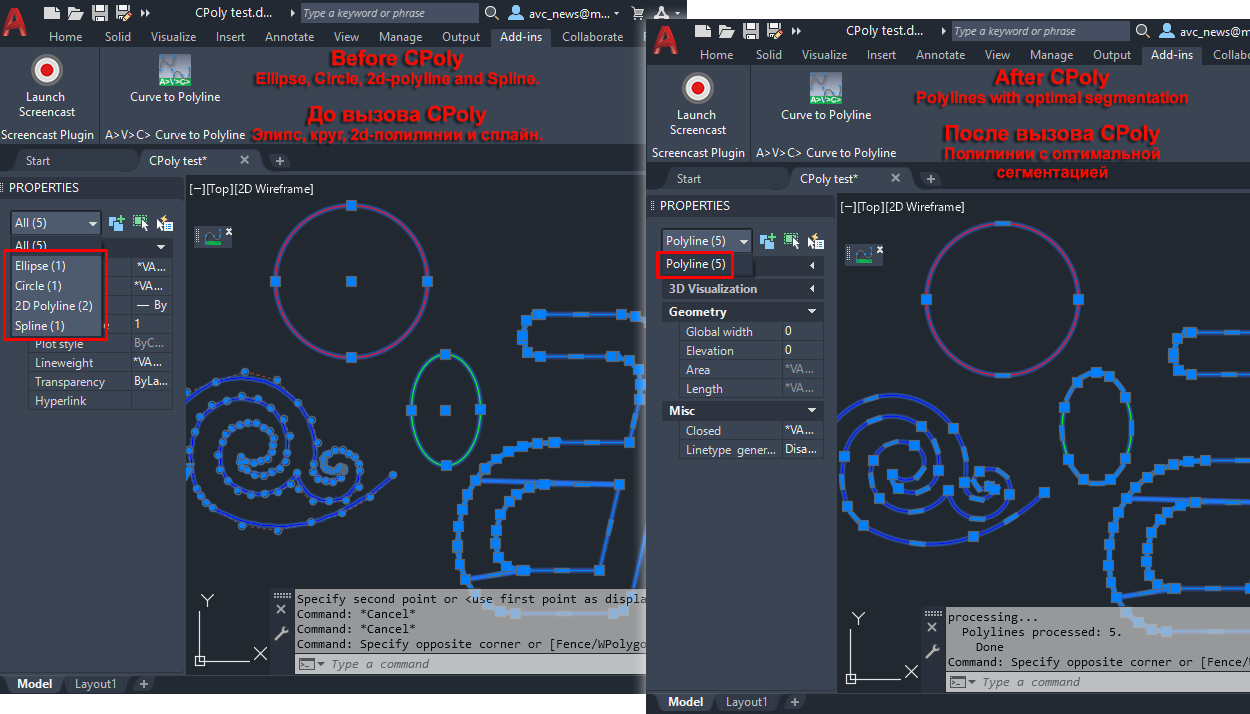1250x714 pixels.
Task: Open Visualize ribbon tab in After window
Action: [824, 55]
